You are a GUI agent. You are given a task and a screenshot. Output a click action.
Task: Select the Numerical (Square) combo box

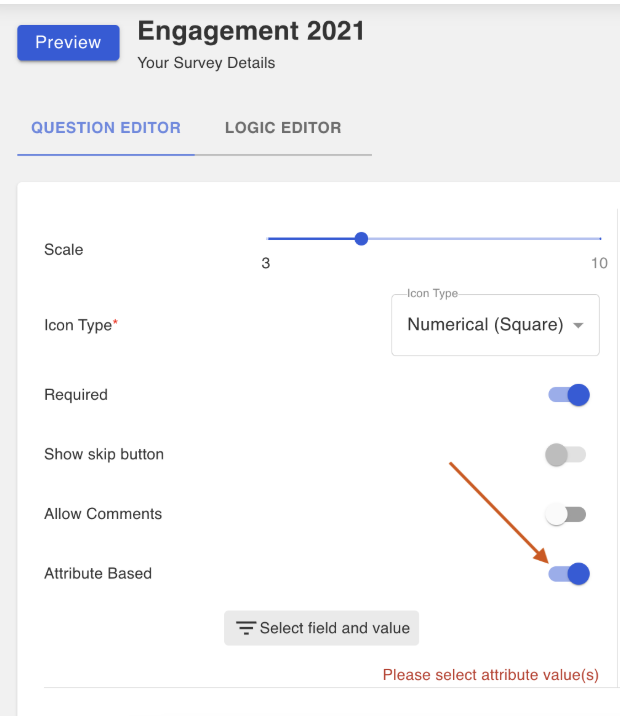click(x=495, y=325)
